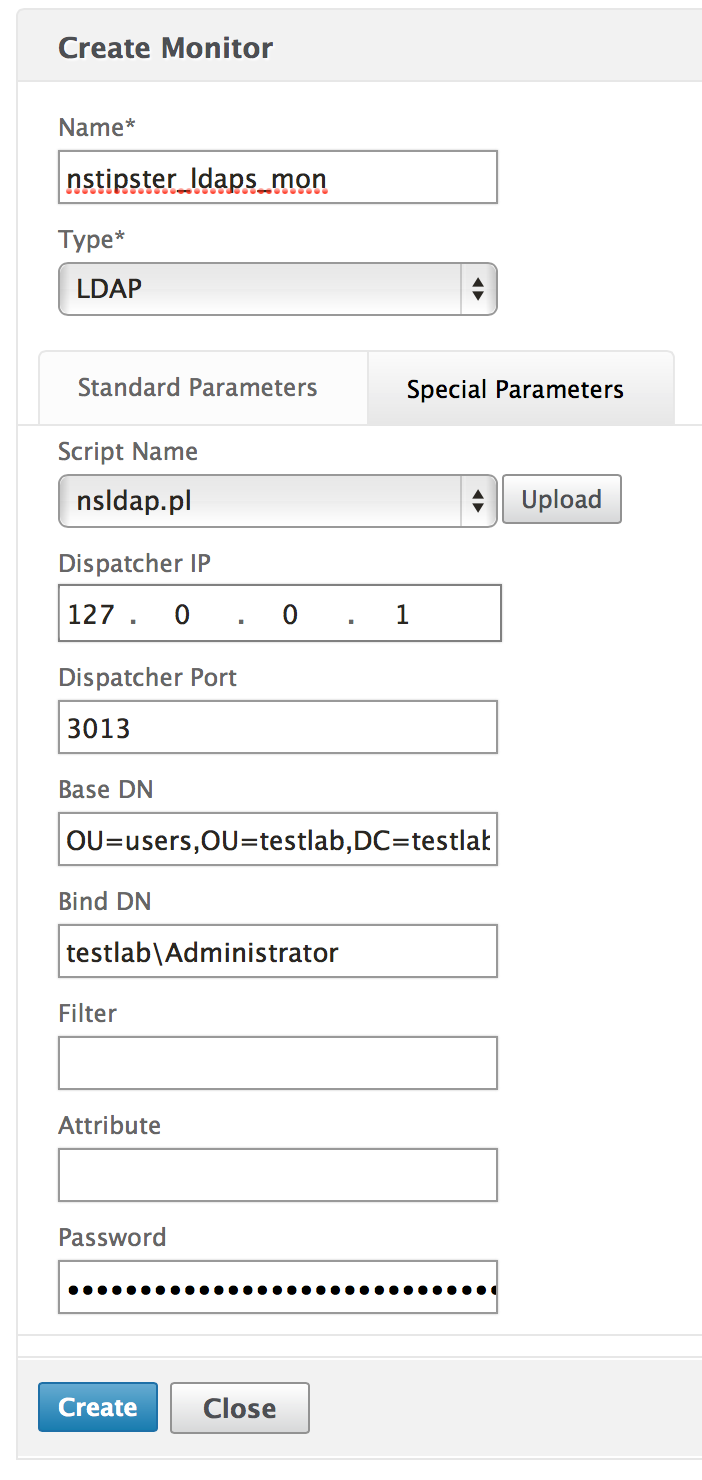Click the Name field containing nstipster_ldaps_mon
This screenshot has height=1480, width=702.
pyautogui.click(x=277, y=177)
